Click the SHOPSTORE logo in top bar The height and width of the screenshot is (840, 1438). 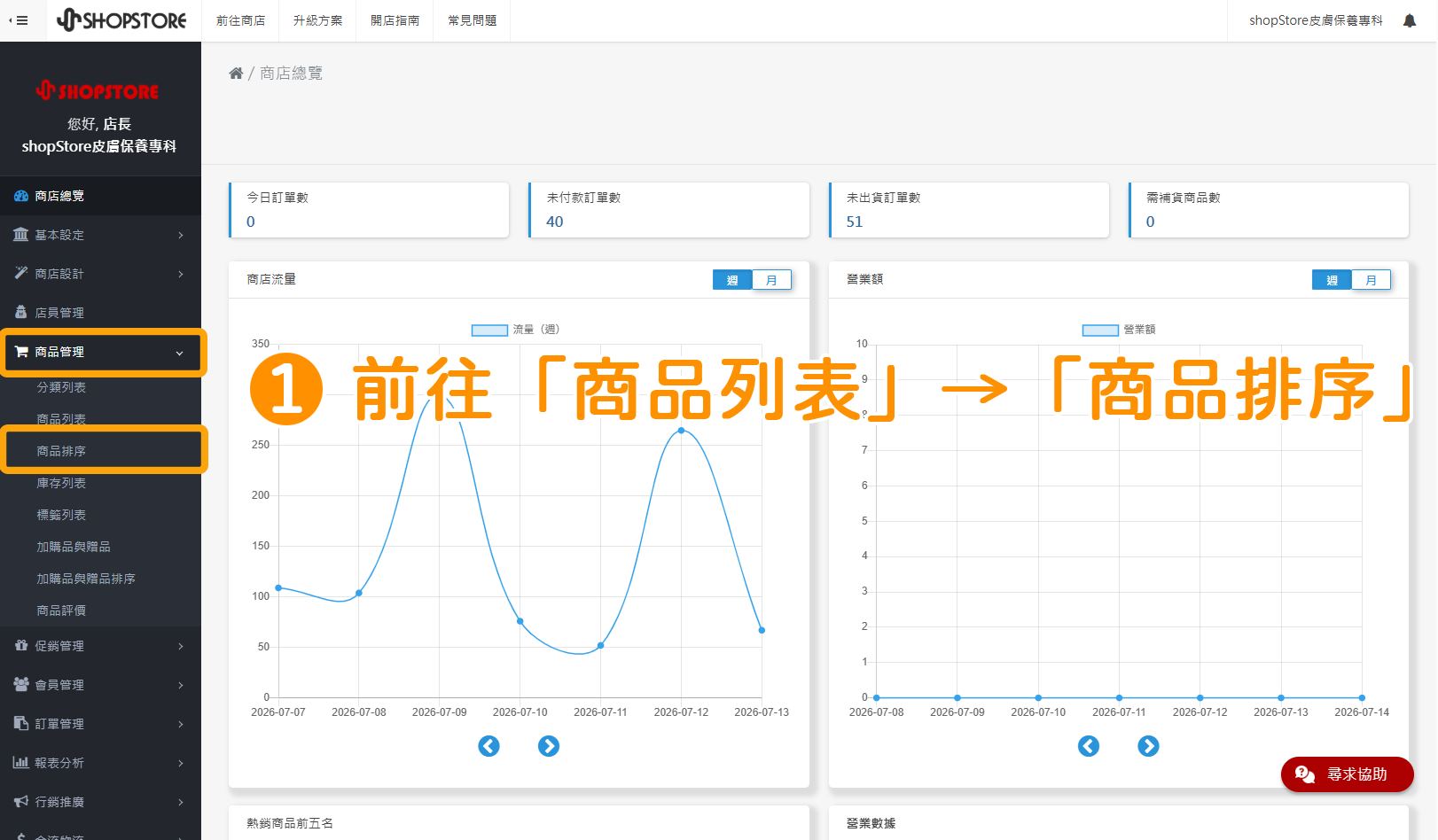coord(121,20)
